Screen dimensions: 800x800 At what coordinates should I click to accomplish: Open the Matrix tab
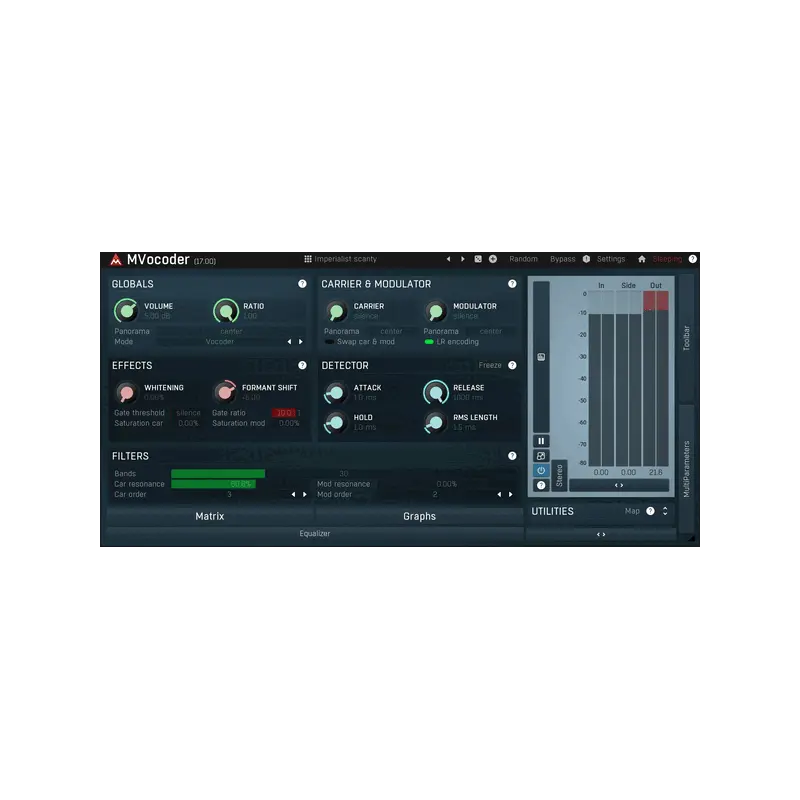coord(210,516)
